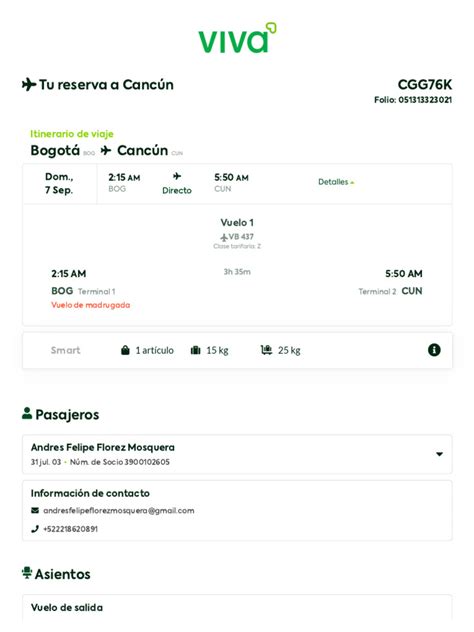Click the 15 kg carry-on suitcase icon

(x=195, y=350)
